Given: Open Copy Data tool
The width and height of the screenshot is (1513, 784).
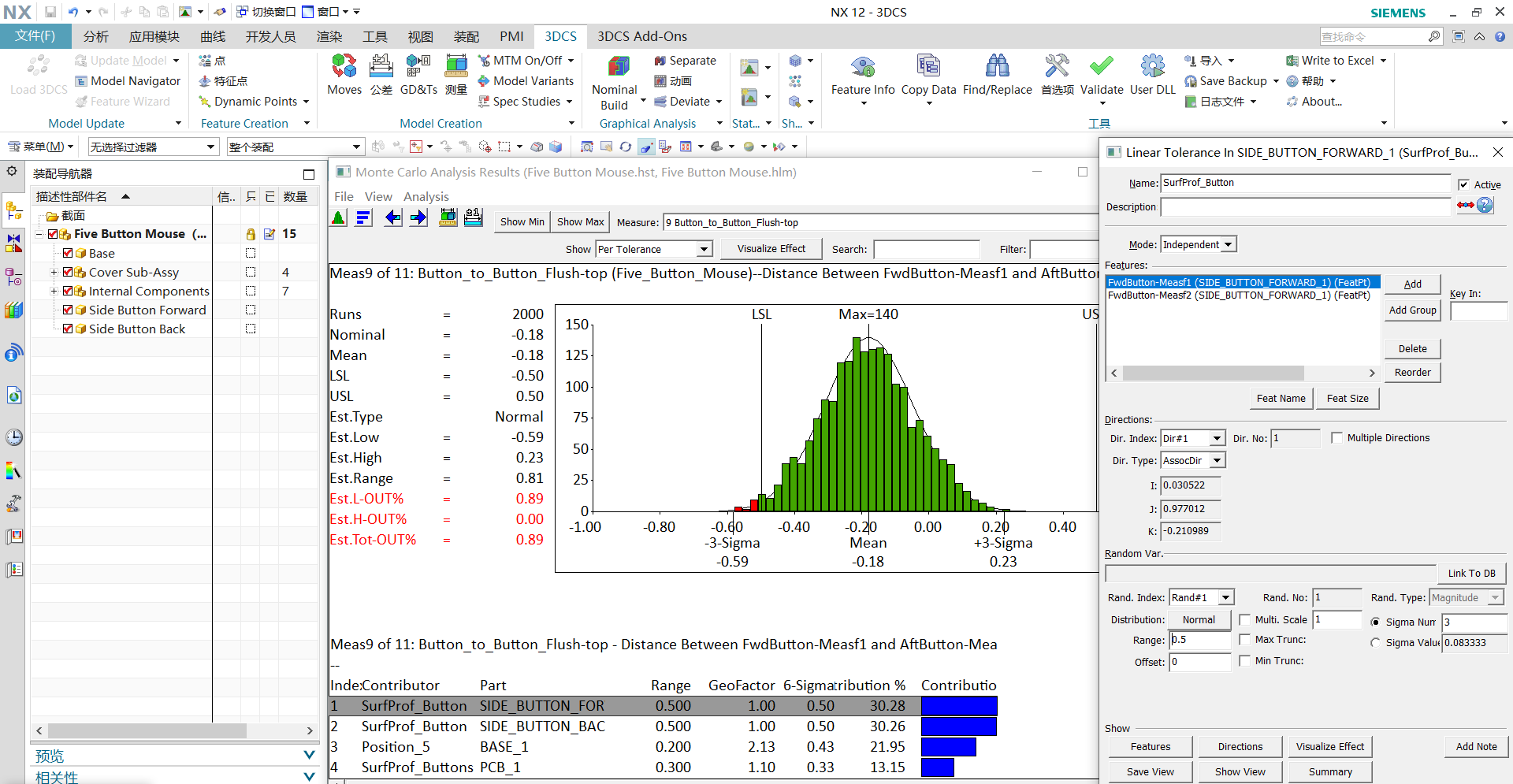Looking at the screenshot, I should (928, 76).
